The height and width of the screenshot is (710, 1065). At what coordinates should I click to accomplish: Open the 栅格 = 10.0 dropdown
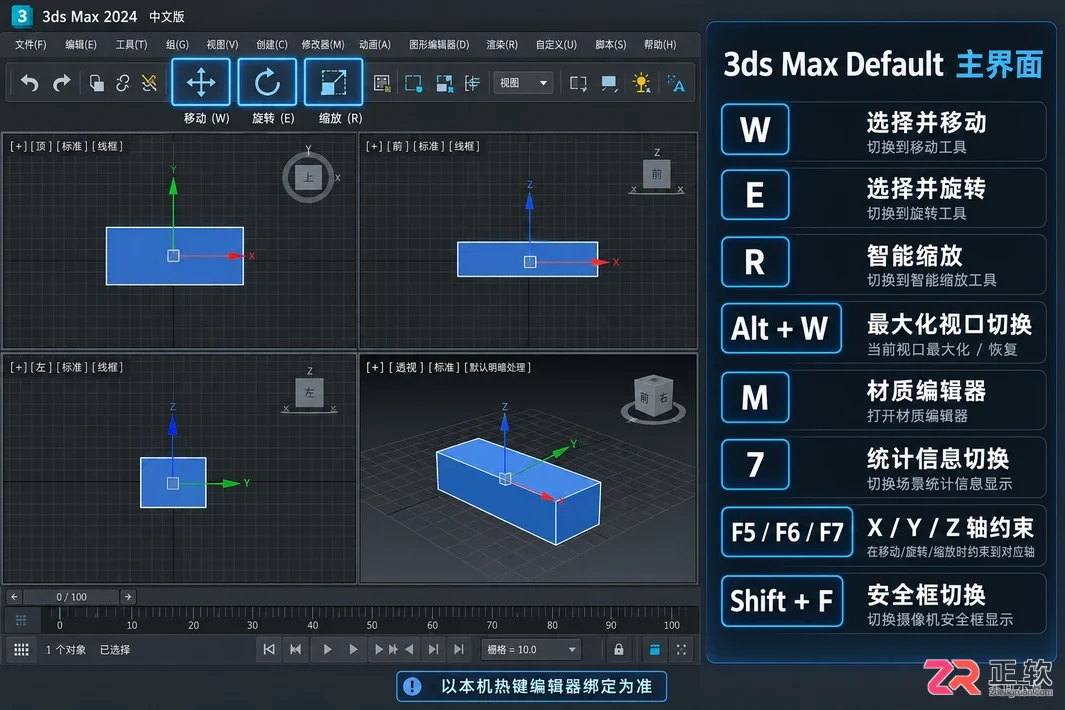pyautogui.click(x=531, y=650)
